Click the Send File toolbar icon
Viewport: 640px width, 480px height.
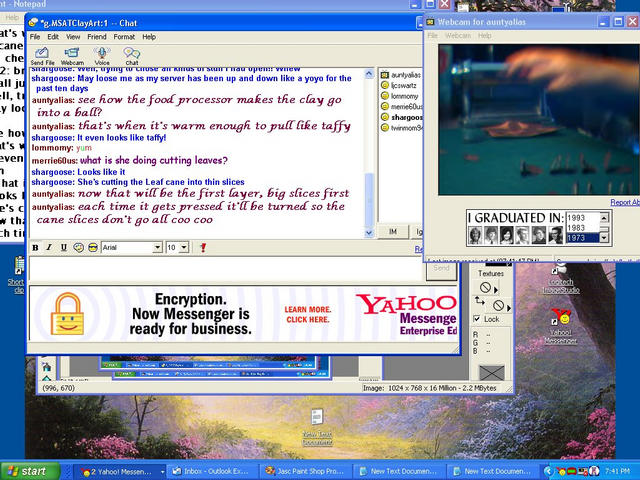click(x=42, y=56)
